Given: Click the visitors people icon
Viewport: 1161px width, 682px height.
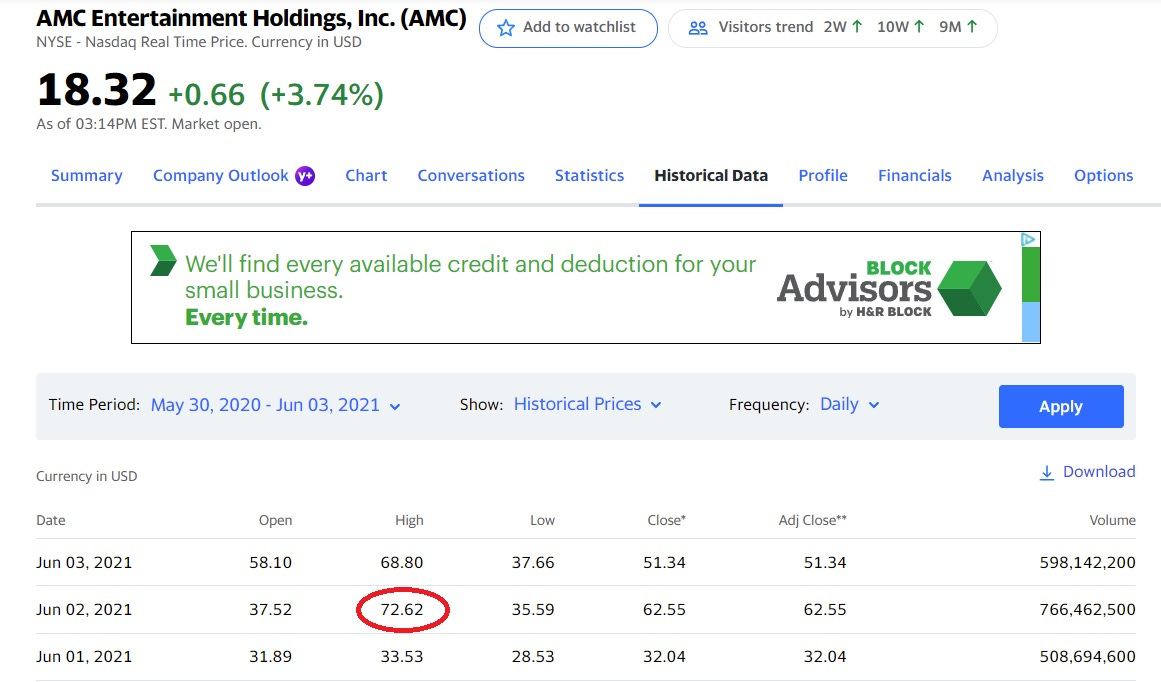Looking at the screenshot, I should point(697,28).
